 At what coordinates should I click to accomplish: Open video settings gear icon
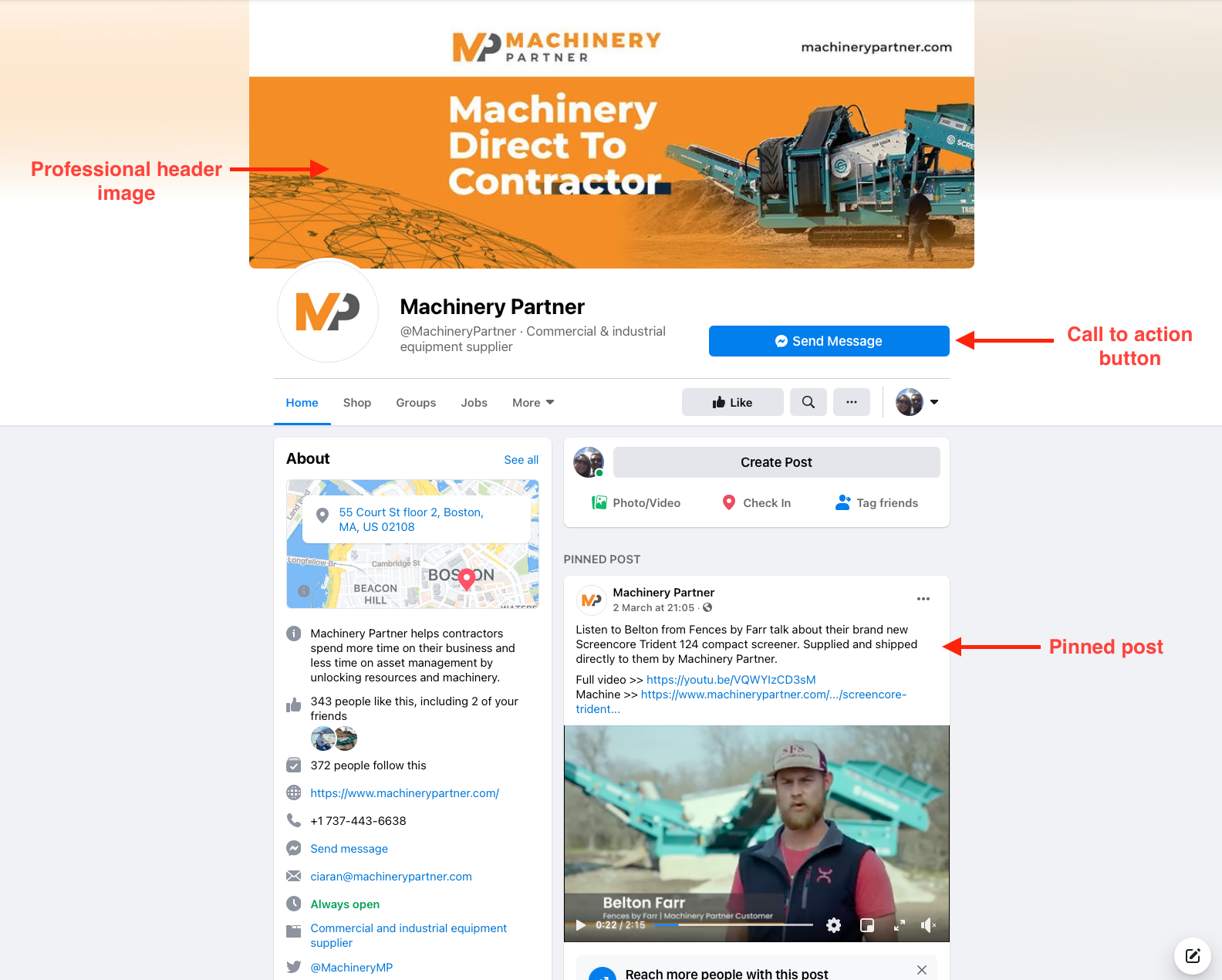pyautogui.click(x=834, y=925)
